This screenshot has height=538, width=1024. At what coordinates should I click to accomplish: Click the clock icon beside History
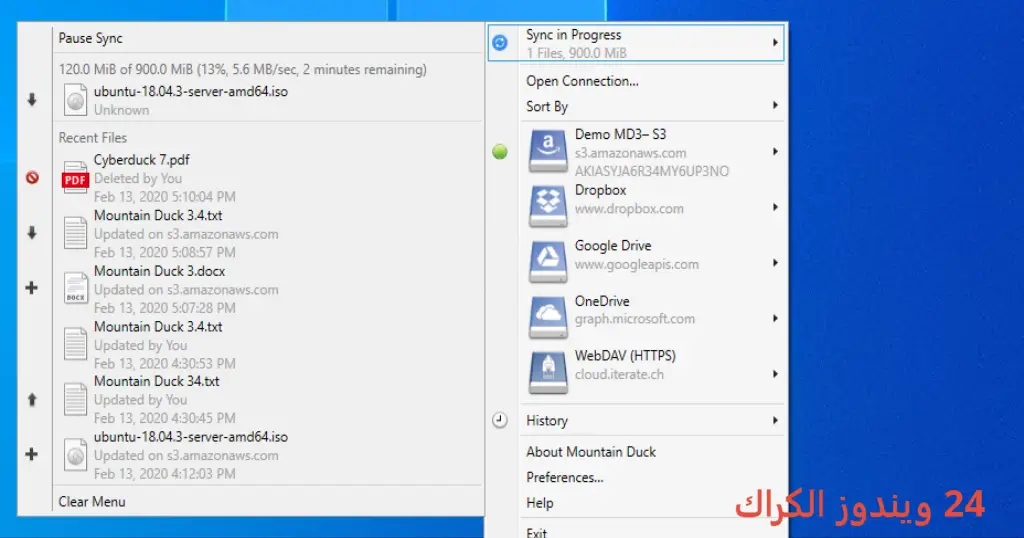tap(500, 420)
